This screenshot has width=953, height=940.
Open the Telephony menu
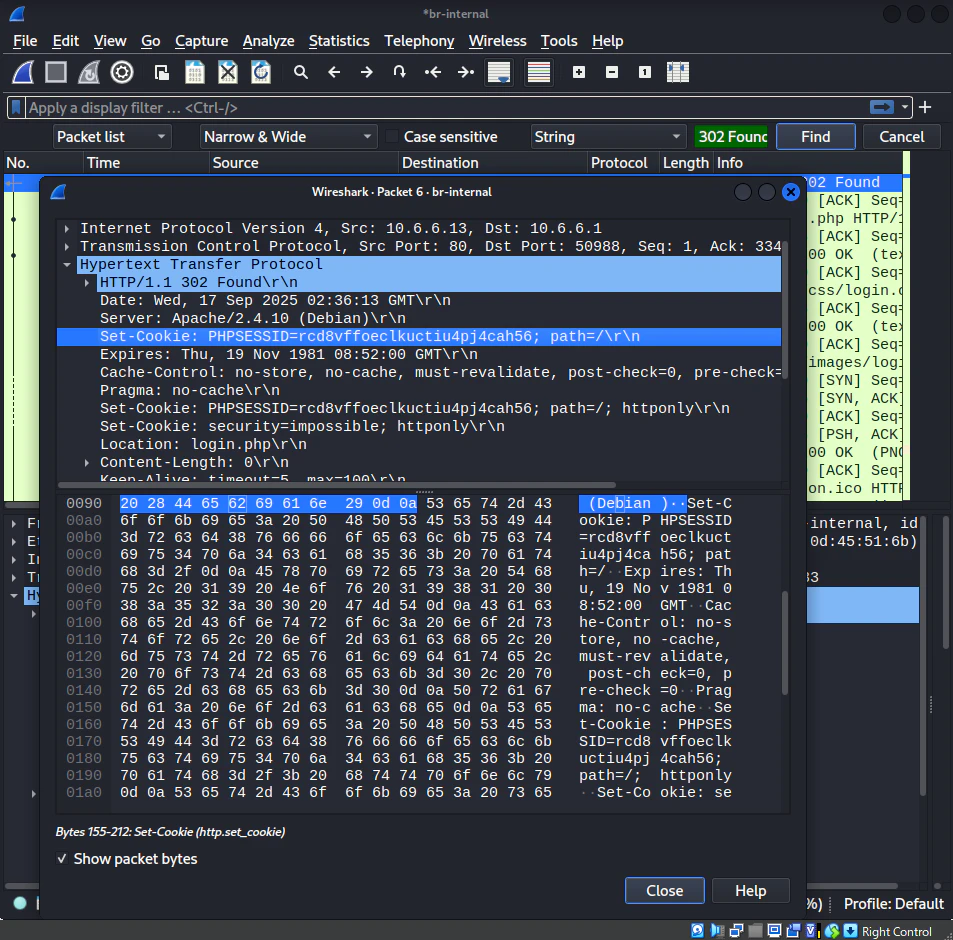pos(419,41)
